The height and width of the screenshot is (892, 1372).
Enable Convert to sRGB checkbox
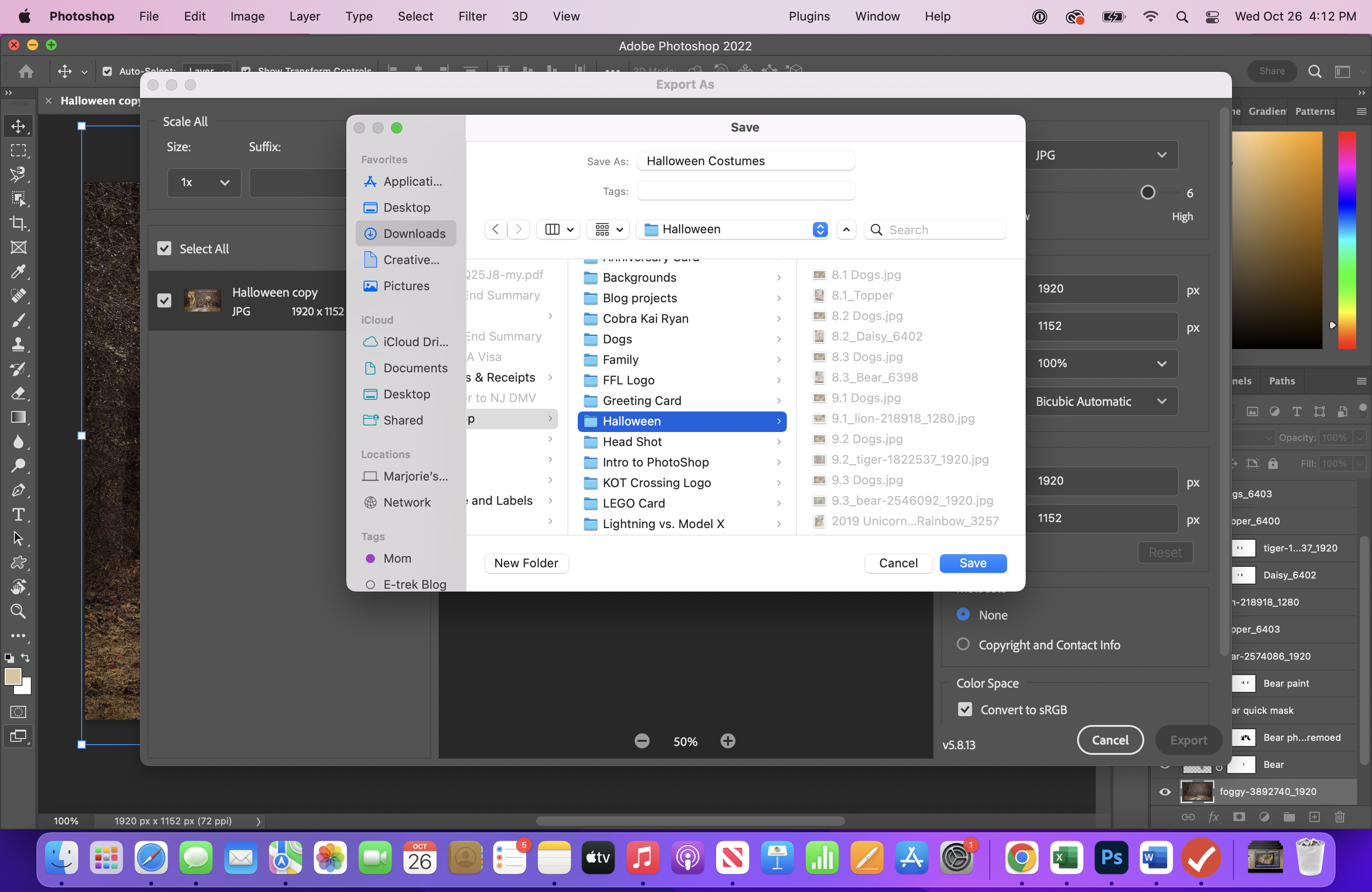point(965,709)
